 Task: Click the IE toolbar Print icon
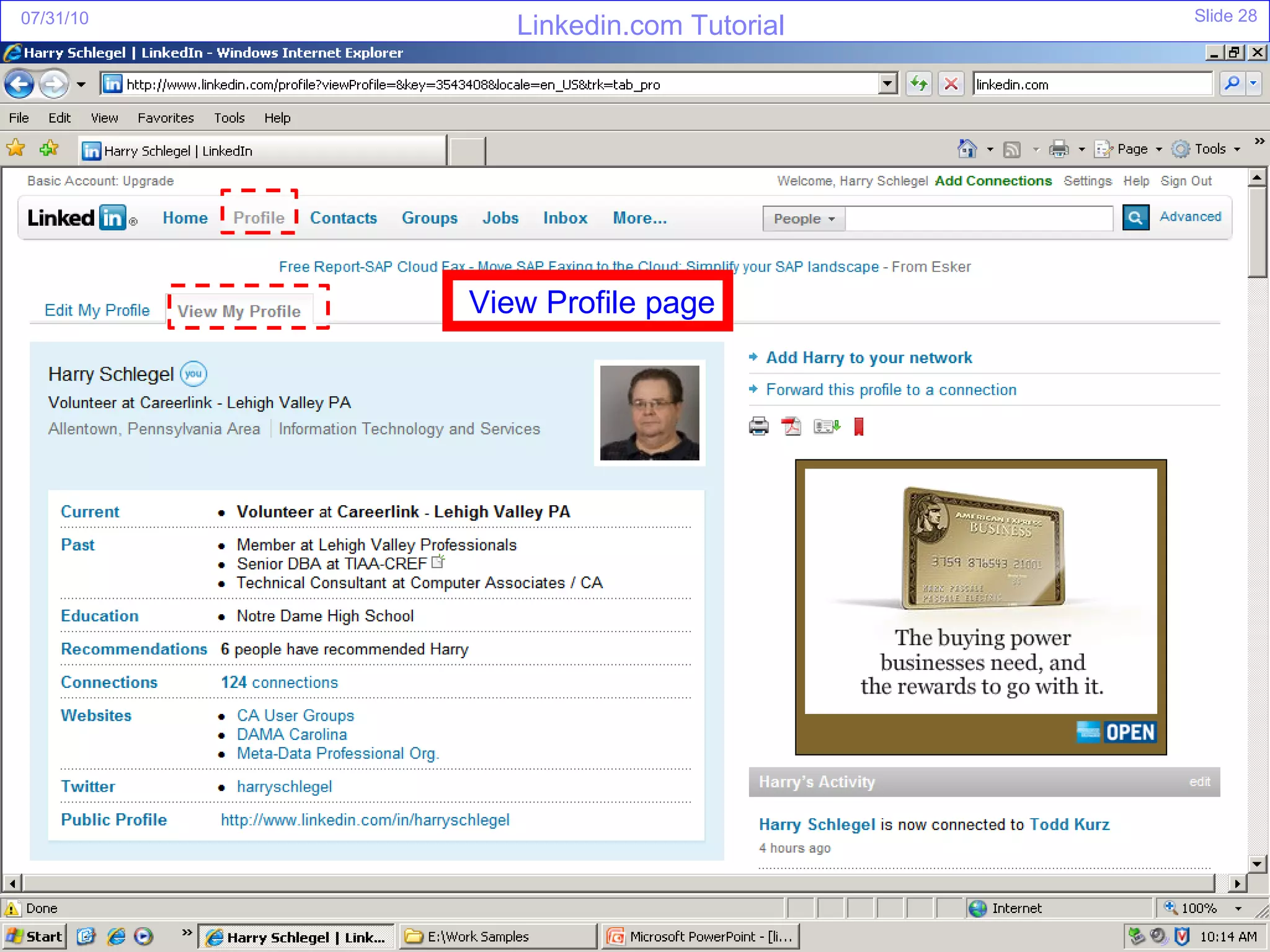tap(1059, 149)
